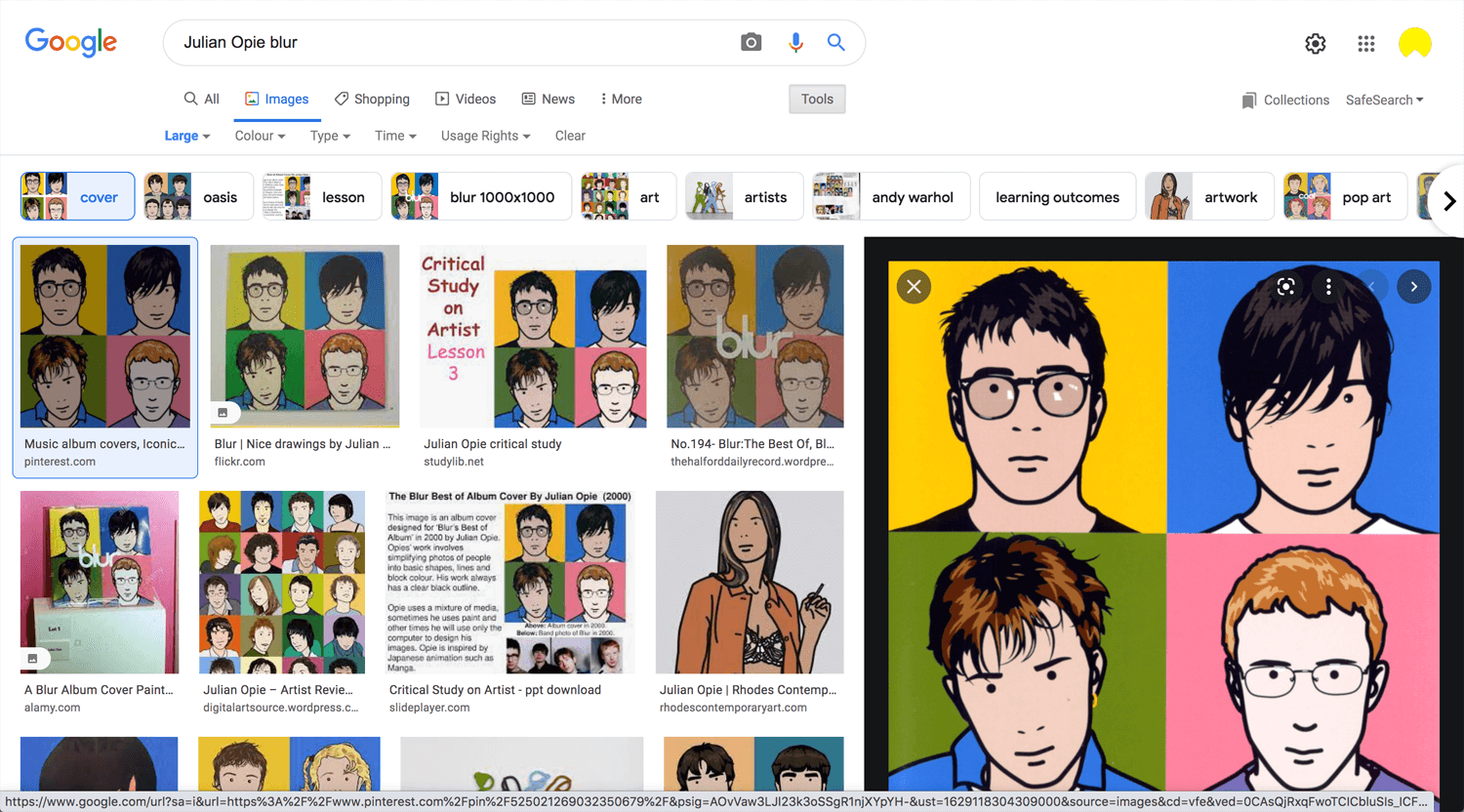The image size is (1464, 812).
Task: Switch to the Shopping tab
Action: click(372, 100)
